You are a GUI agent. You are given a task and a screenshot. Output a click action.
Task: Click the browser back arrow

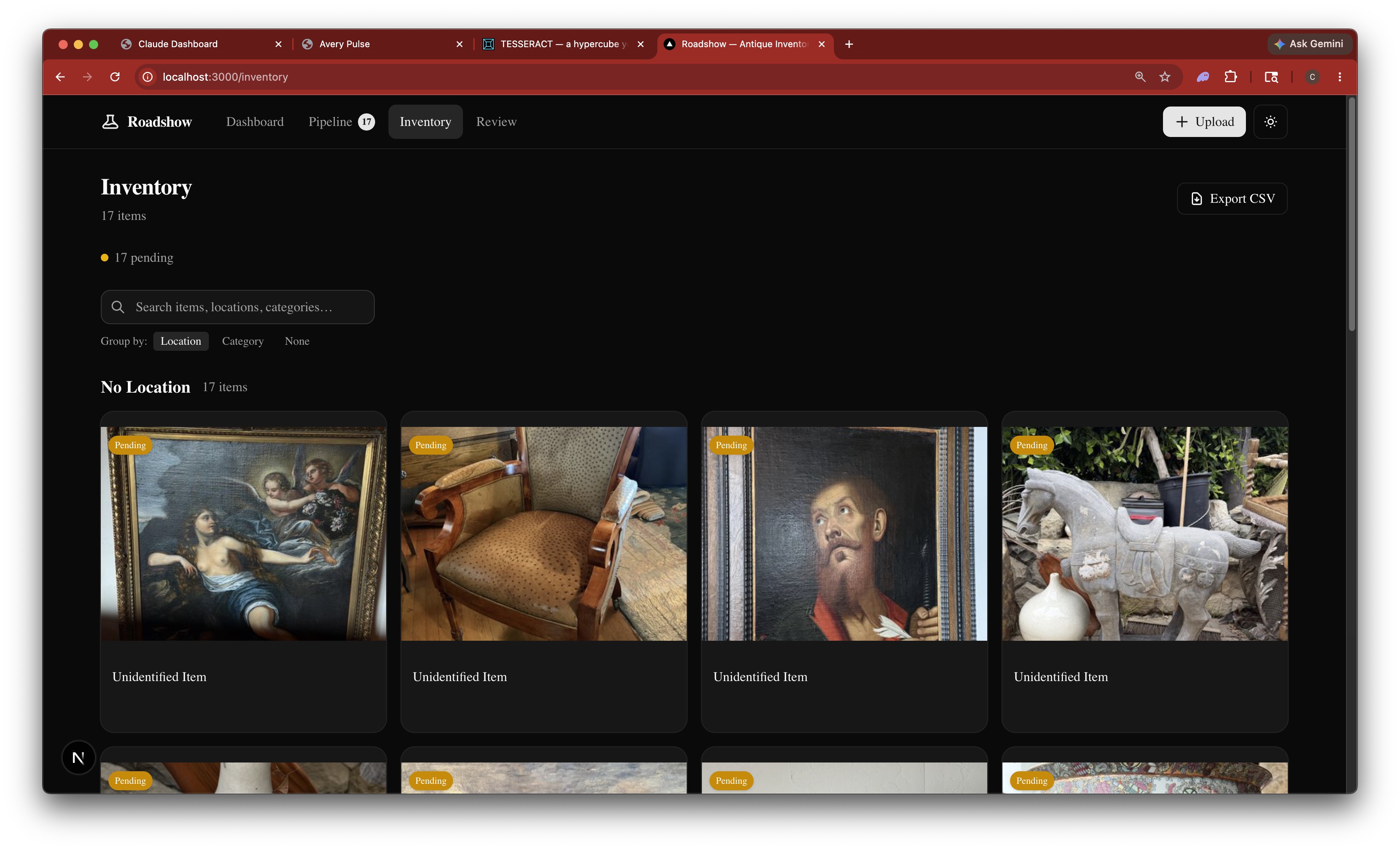tap(60, 77)
